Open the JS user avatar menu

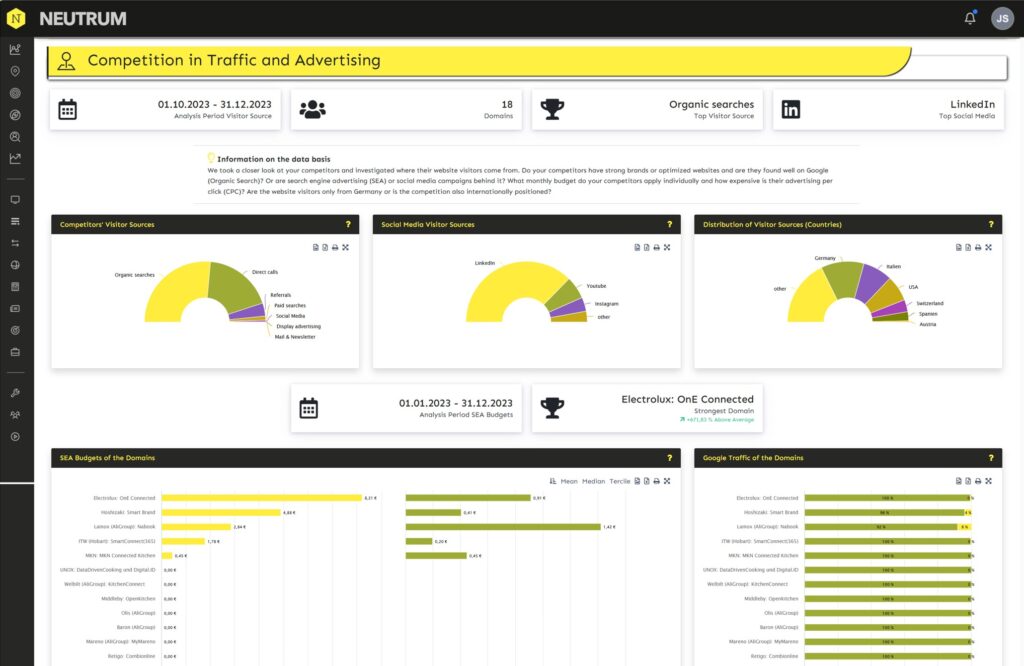[x=1002, y=18]
